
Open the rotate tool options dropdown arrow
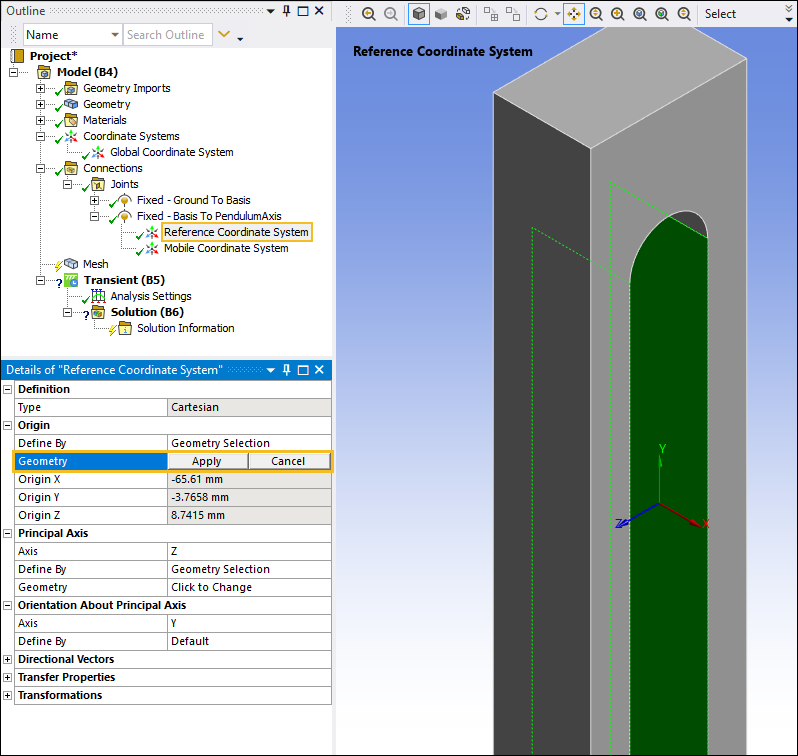click(x=556, y=14)
